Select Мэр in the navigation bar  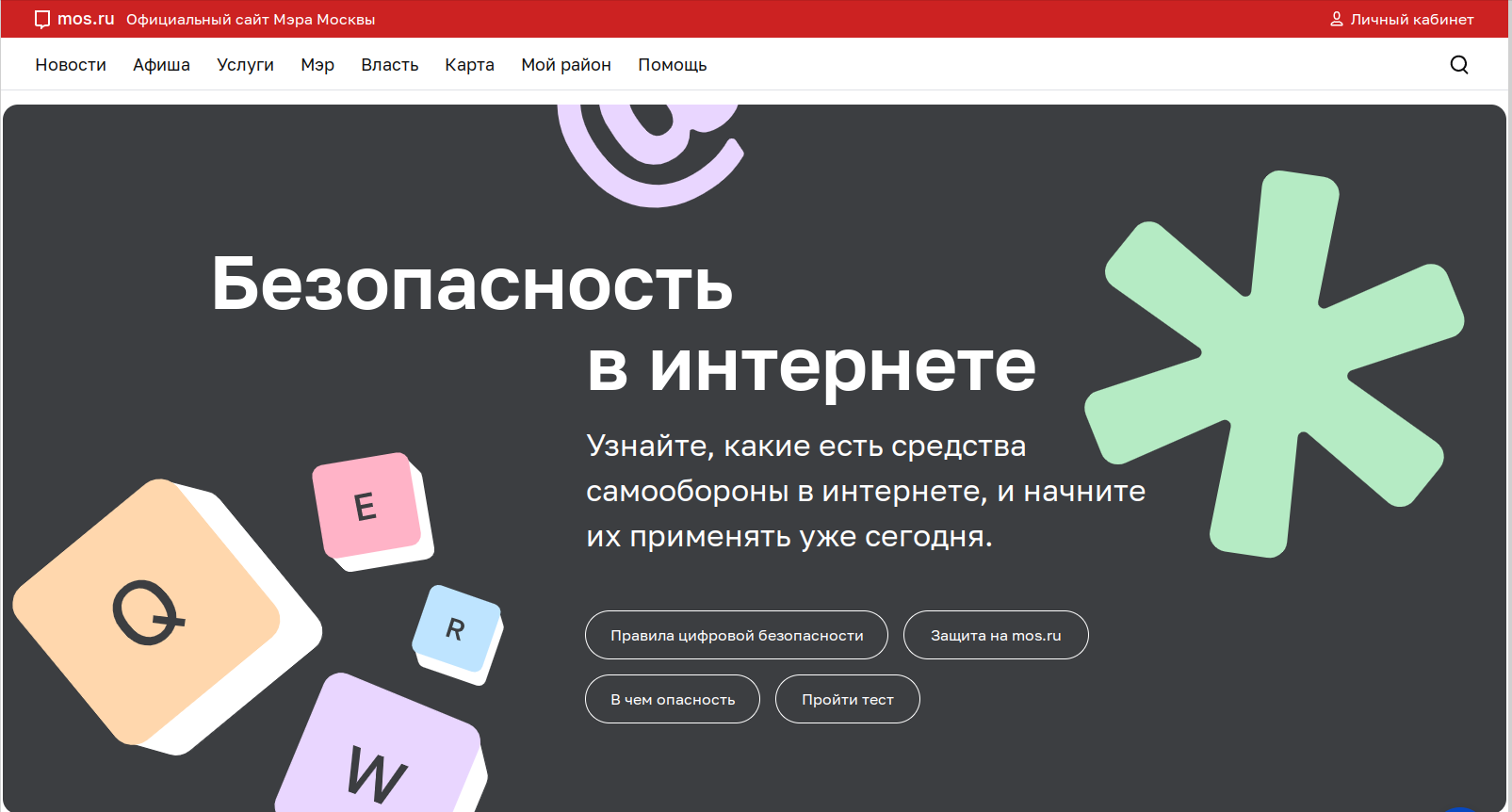click(x=317, y=65)
